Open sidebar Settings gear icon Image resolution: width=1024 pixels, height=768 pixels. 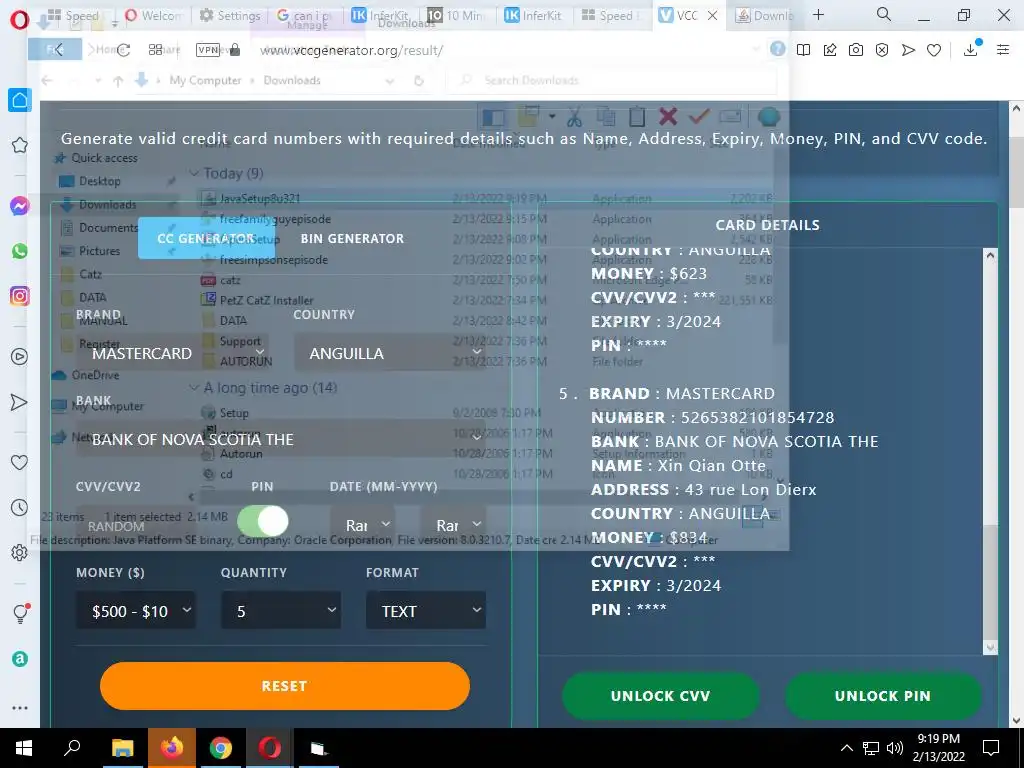20,552
